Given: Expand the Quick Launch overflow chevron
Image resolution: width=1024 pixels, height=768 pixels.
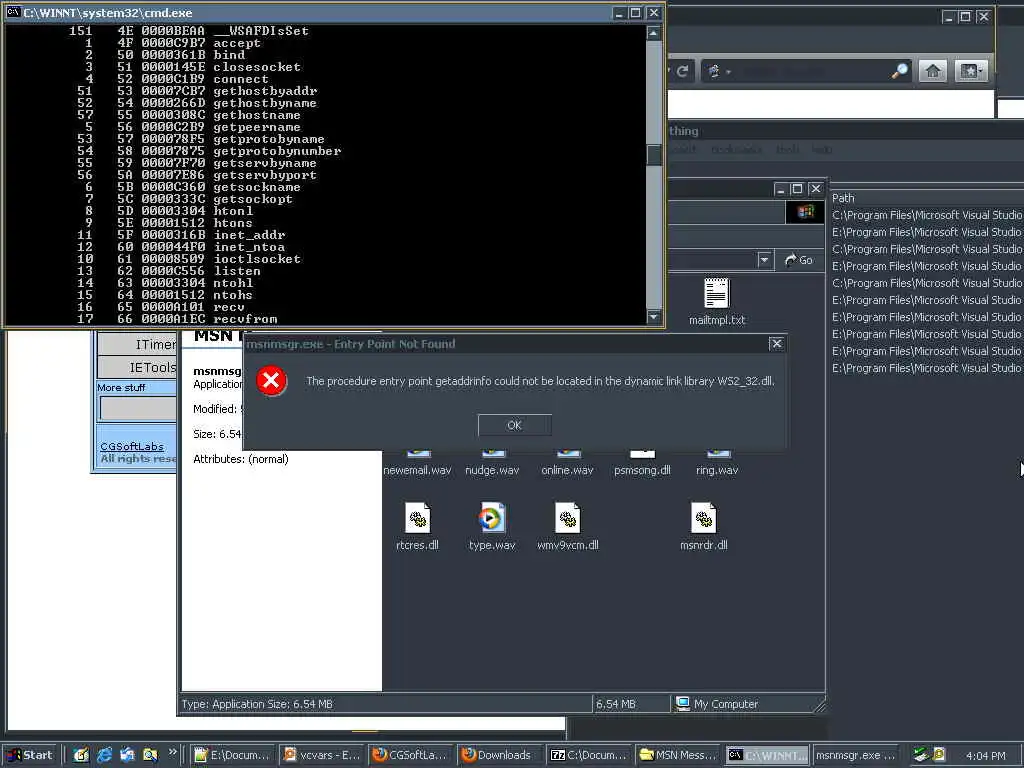Looking at the screenshot, I should point(172,751).
